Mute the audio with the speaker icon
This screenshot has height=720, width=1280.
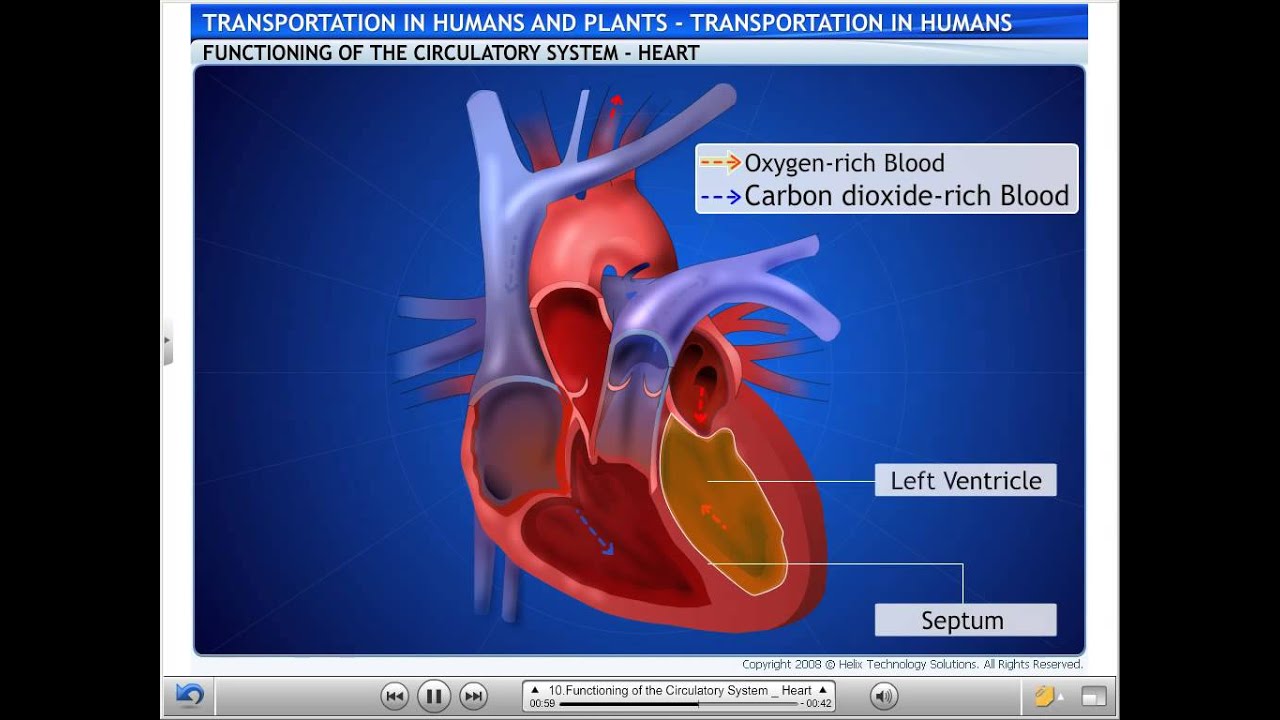coord(884,696)
